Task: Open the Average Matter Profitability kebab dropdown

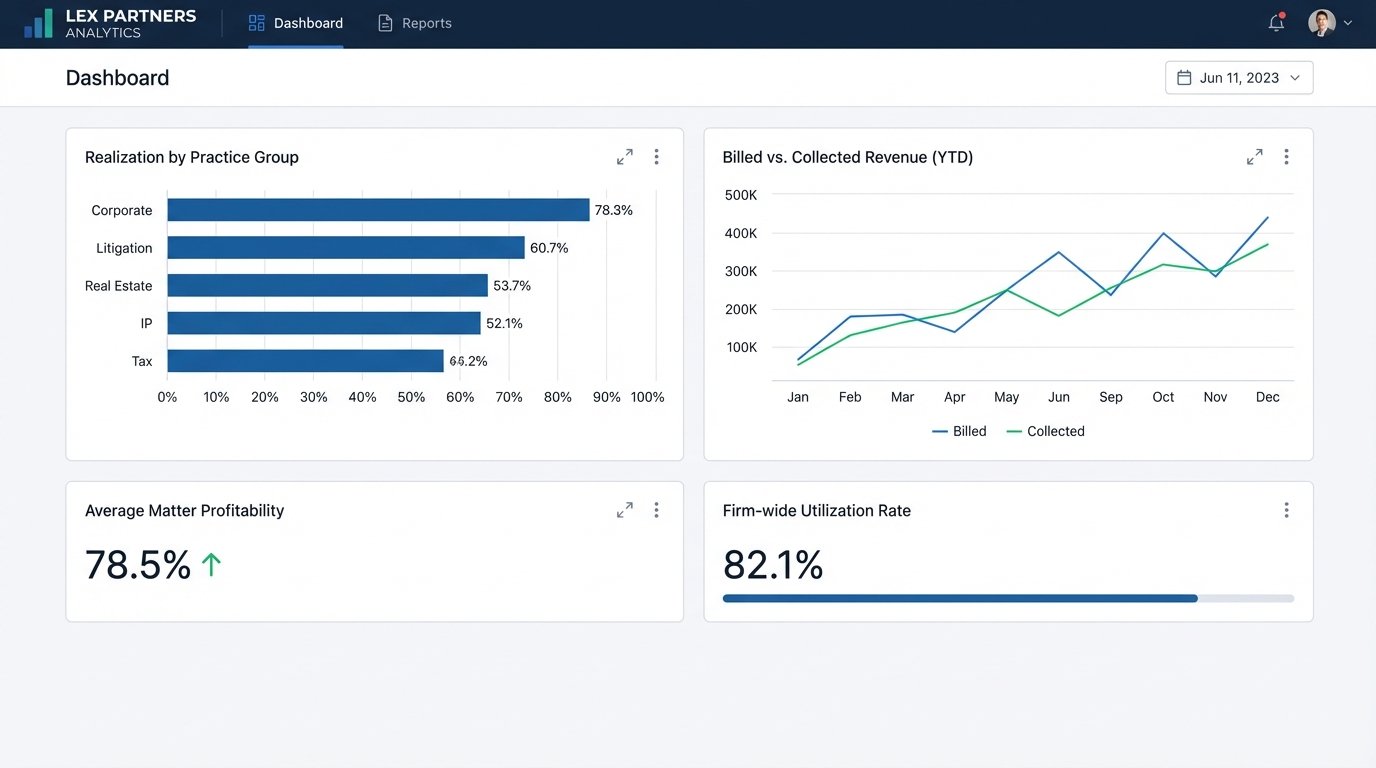Action: (x=657, y=509)
